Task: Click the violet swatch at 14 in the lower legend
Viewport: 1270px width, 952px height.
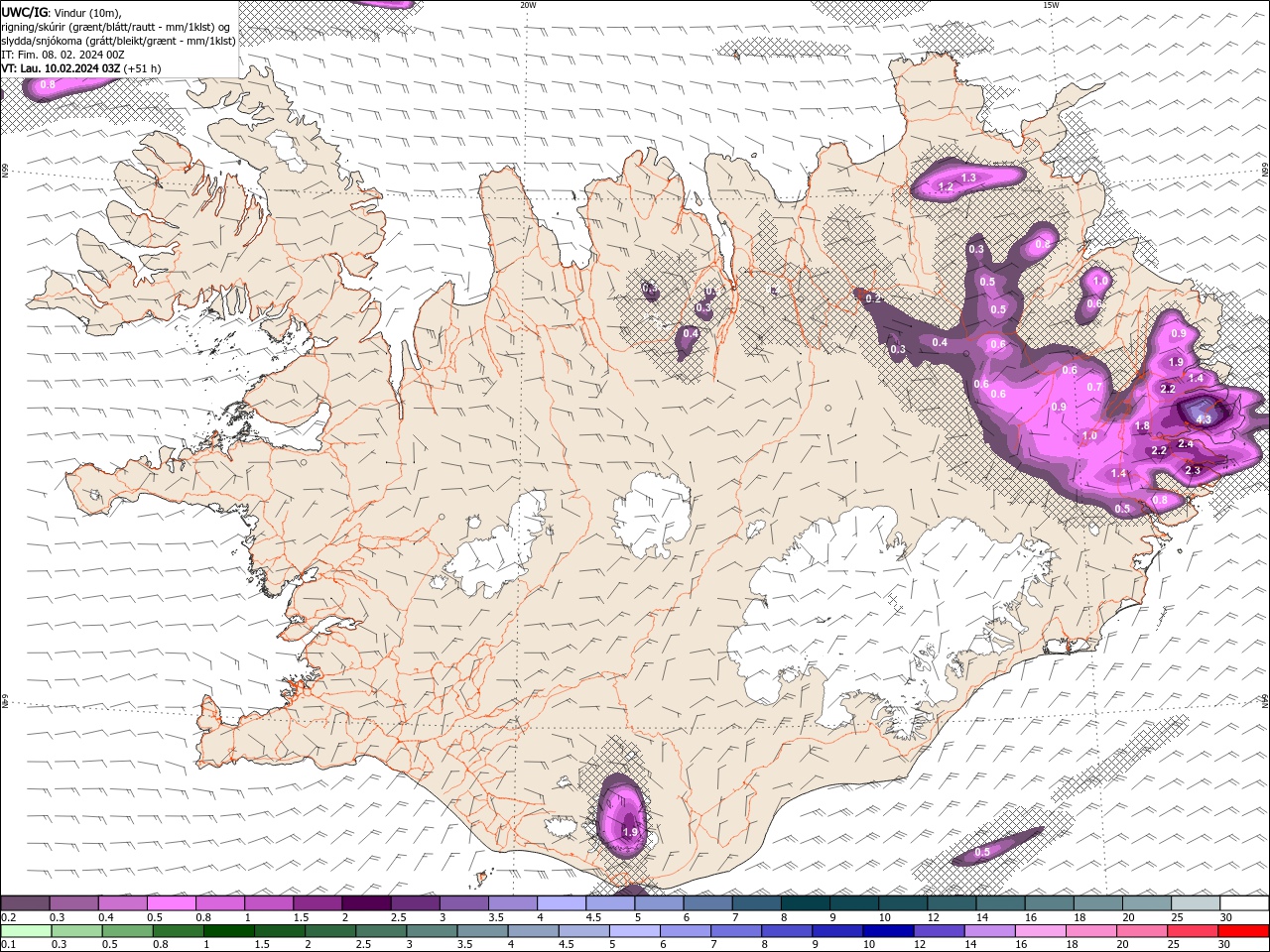Action: pos(989,931)
